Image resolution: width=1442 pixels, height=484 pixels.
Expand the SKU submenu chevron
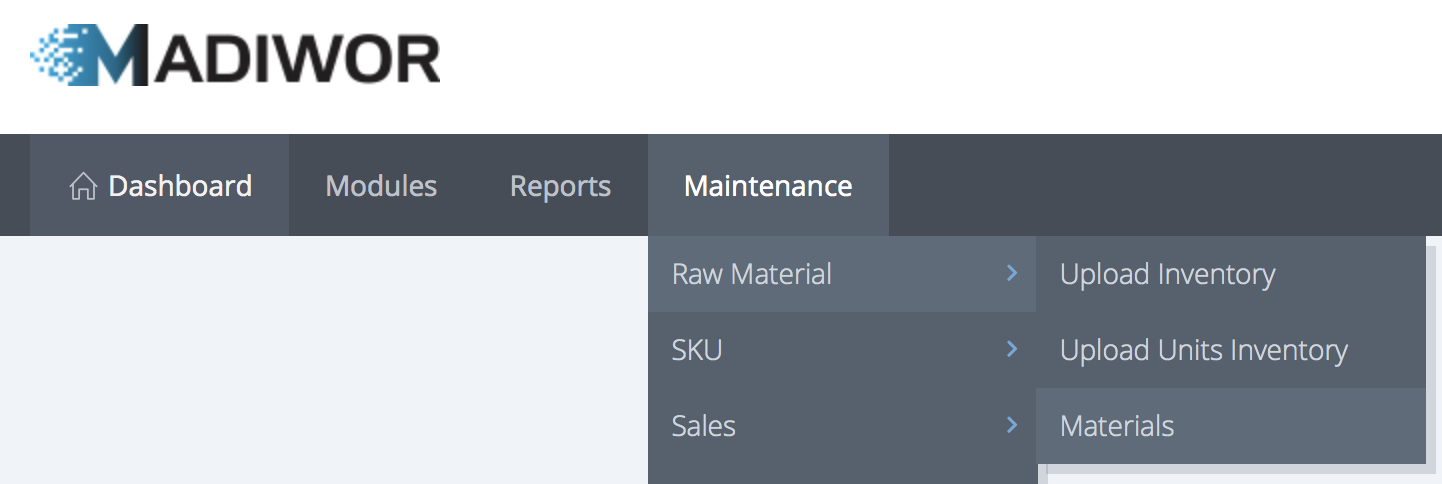click(1012, 349)
